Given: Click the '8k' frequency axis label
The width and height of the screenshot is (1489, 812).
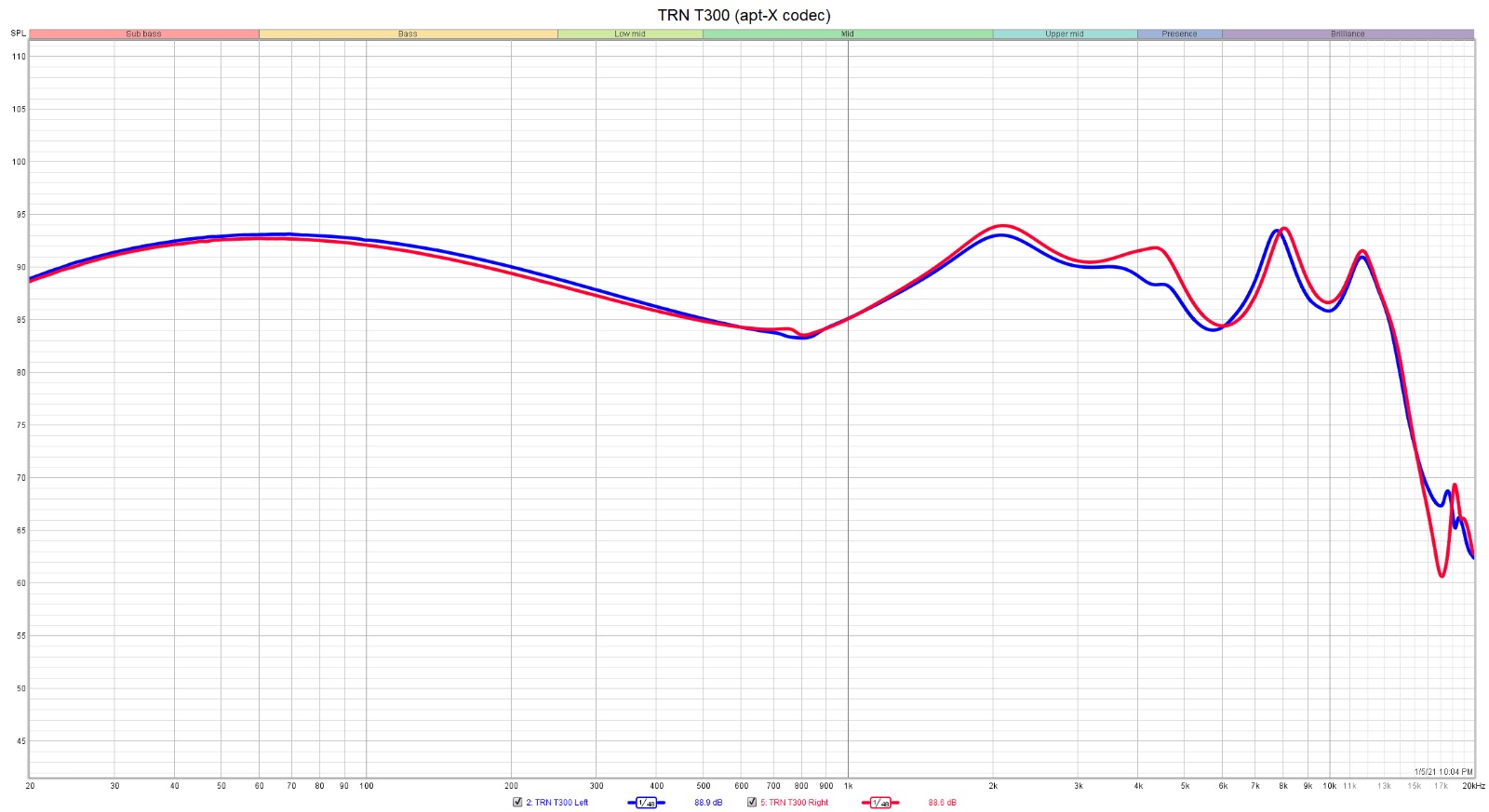Looking at the screenshot, I should [1283, 786].
